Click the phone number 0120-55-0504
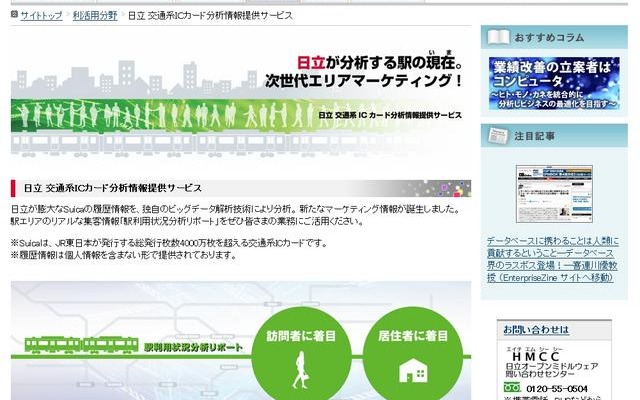 coord(557,388)
